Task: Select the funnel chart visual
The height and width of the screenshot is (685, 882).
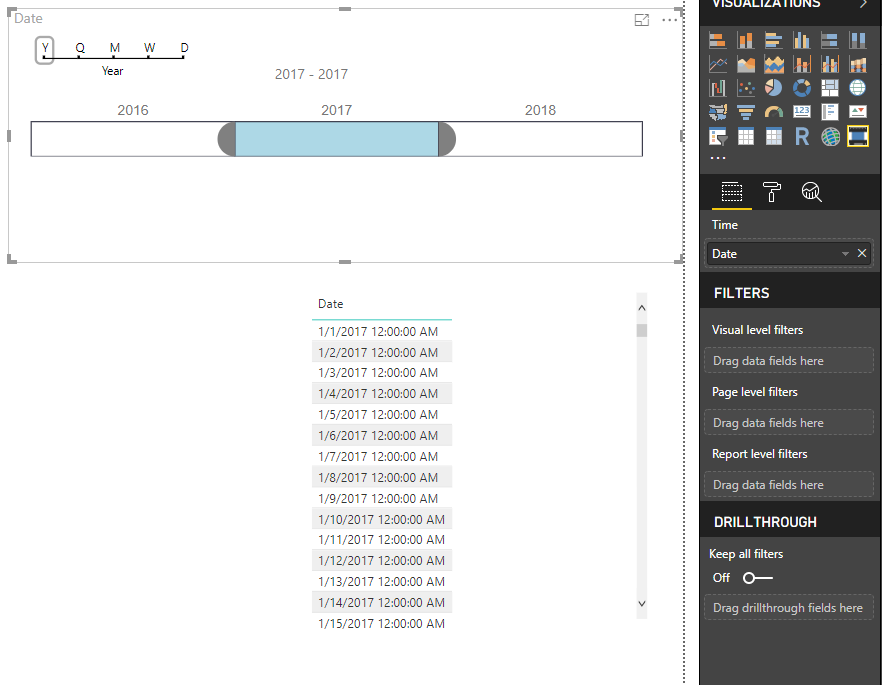Action: [x=745, y=112]
